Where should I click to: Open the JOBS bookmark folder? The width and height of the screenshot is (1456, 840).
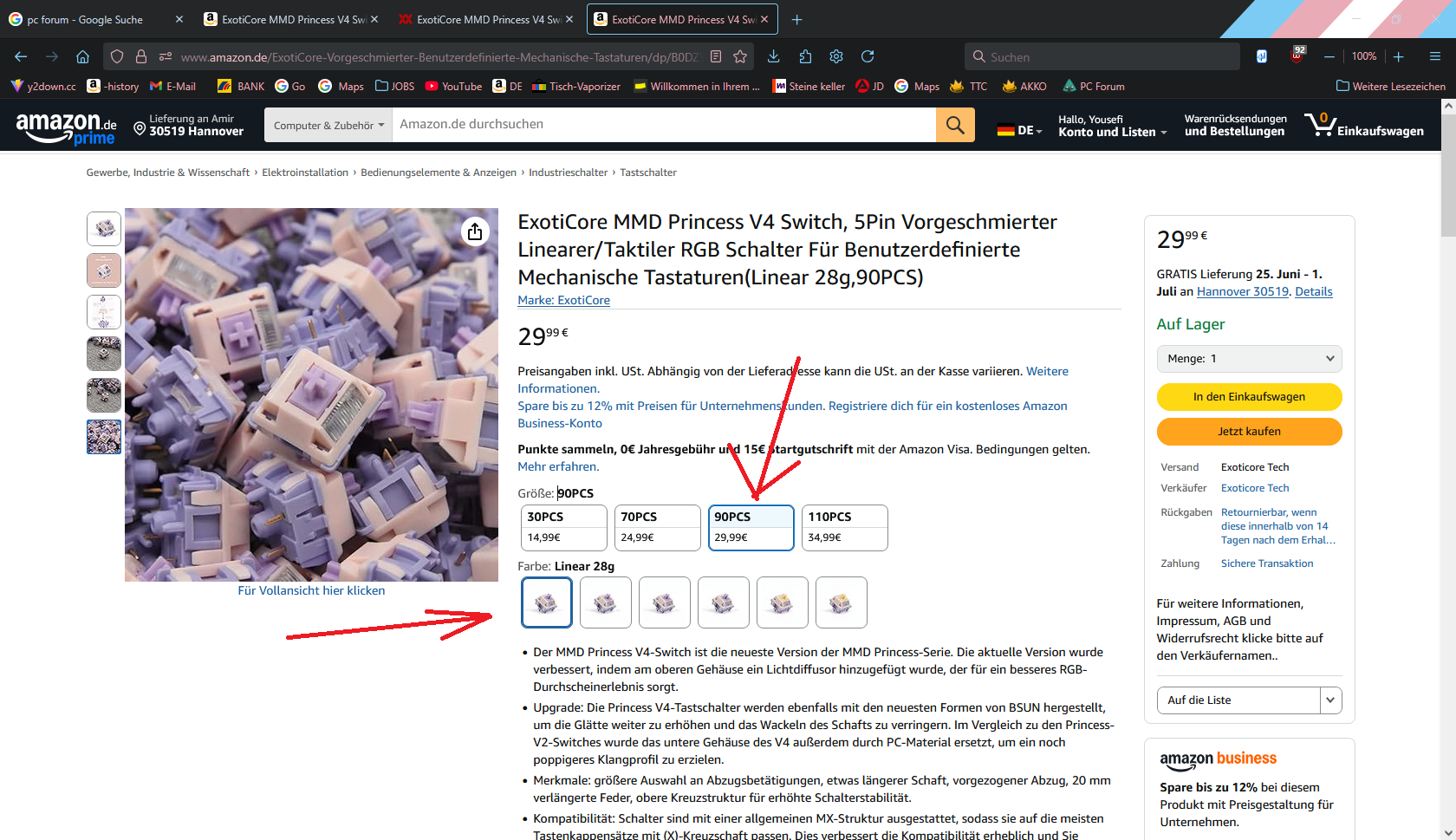pos(394,86)
